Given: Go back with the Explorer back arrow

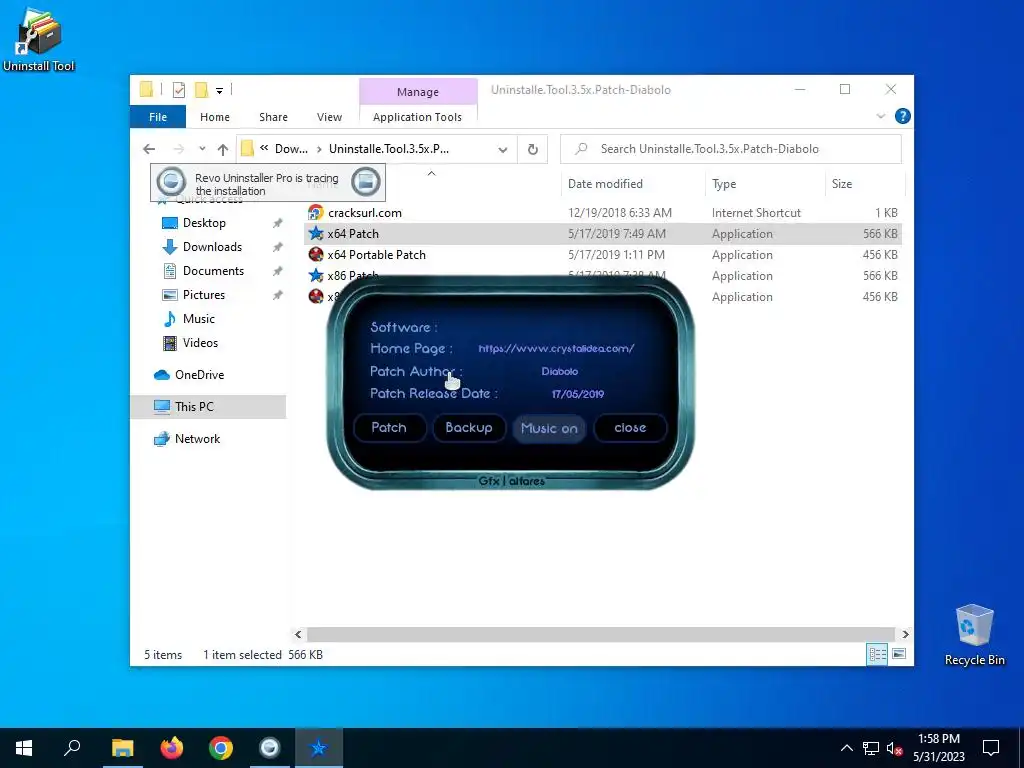Looking at the screenshot, I should point(149,149).
